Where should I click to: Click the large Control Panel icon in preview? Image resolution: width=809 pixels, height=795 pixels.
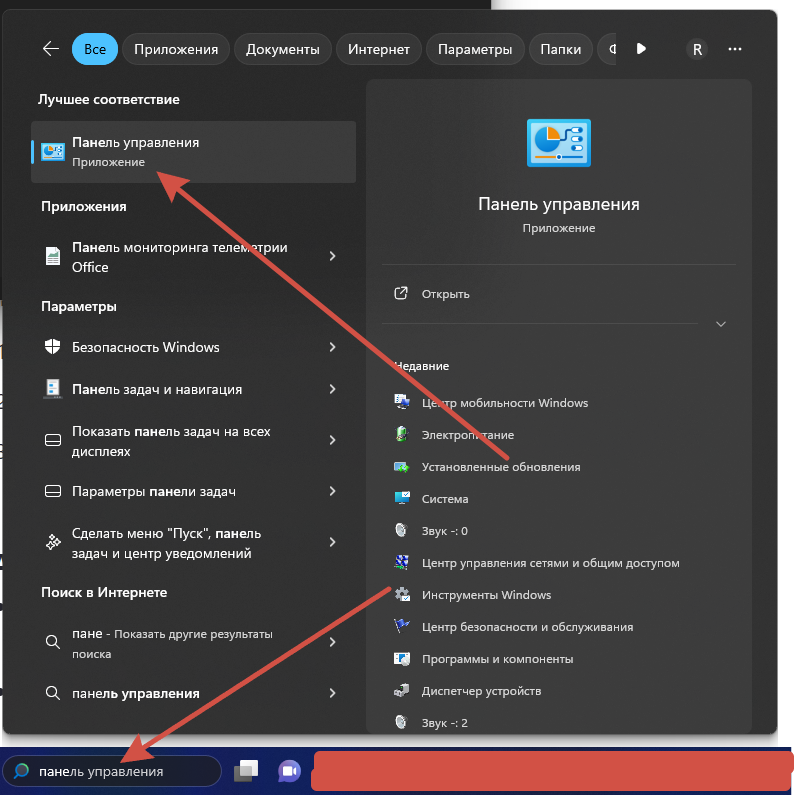pos(559,143)
